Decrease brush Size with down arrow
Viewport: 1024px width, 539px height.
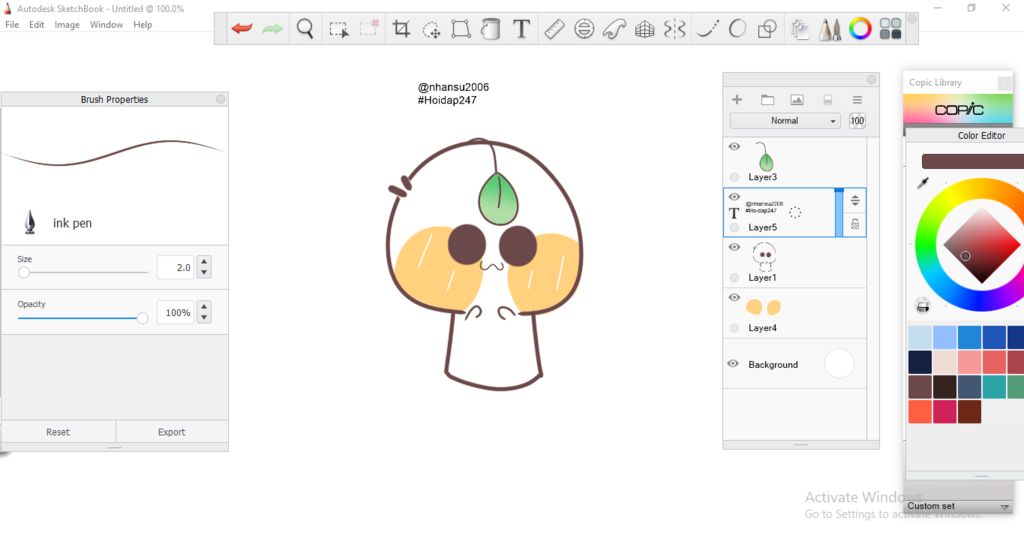tap(204, 273)
